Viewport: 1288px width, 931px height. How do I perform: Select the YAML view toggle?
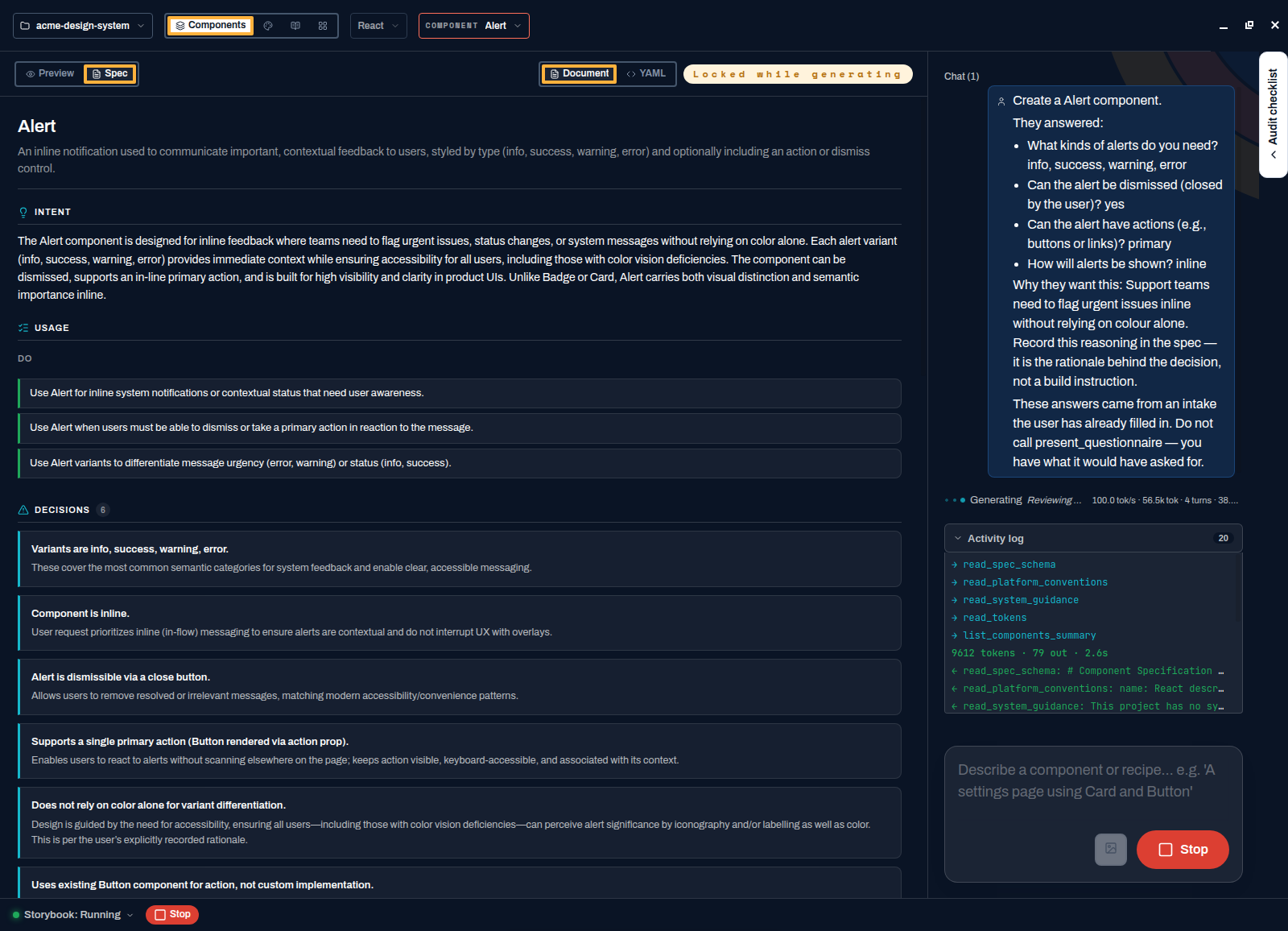coord(646,73)
